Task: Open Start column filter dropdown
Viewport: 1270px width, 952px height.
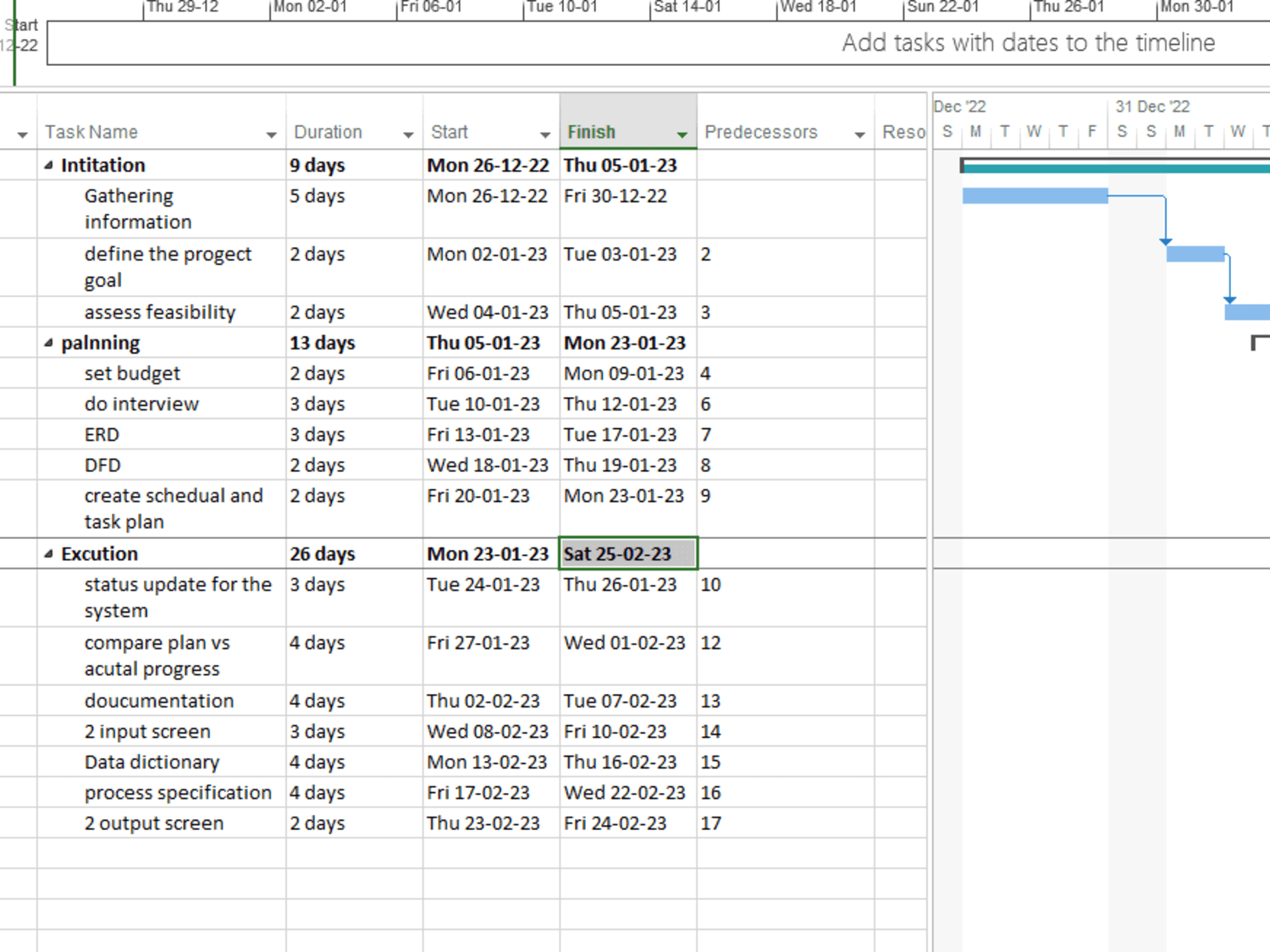Action: [x=545, y=135]
